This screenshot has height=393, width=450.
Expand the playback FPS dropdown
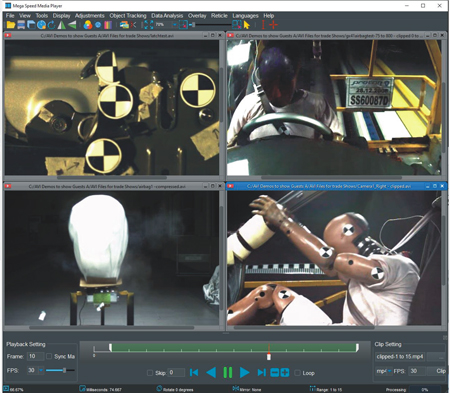(41, 370)
